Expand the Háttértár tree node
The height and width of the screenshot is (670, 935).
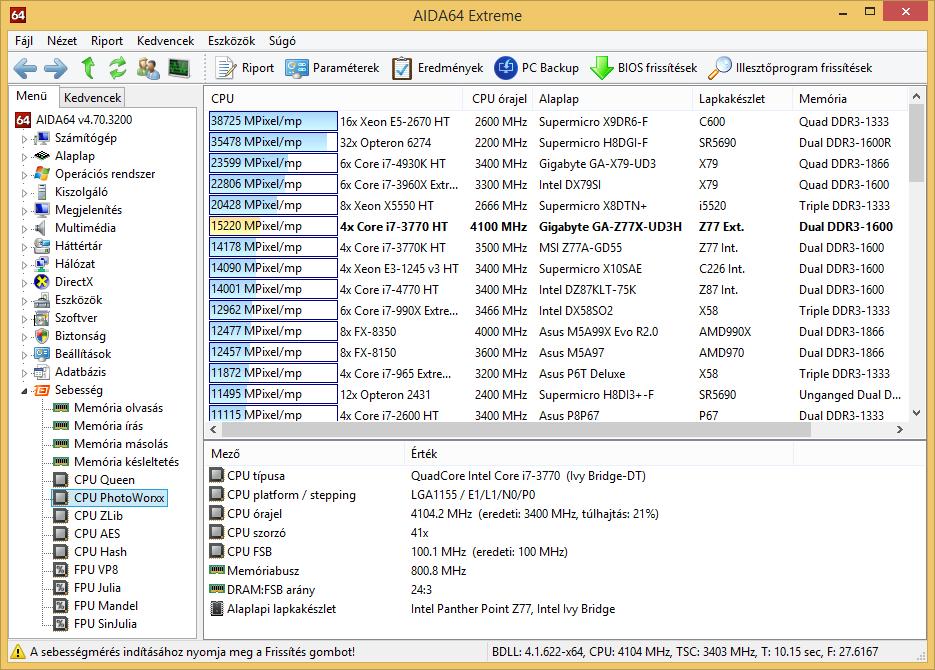(24, 247)
